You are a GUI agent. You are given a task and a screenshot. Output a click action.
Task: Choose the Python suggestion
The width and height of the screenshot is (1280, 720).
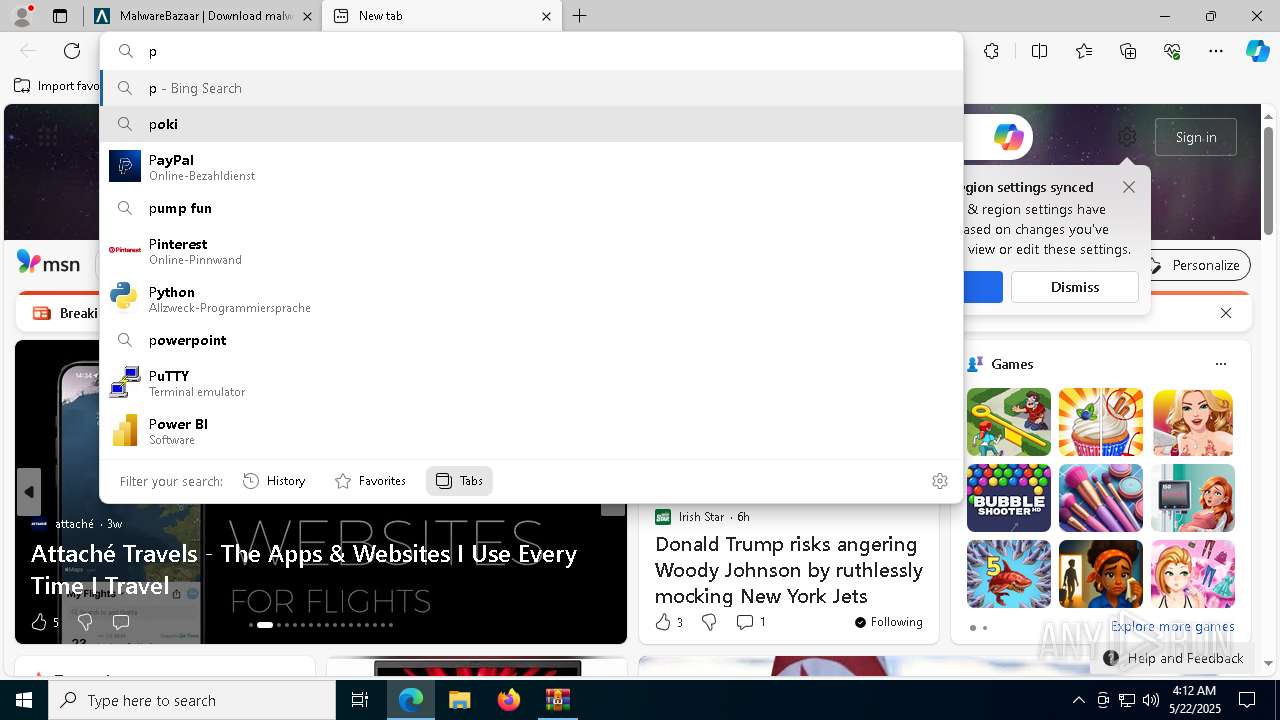[532, 299]
